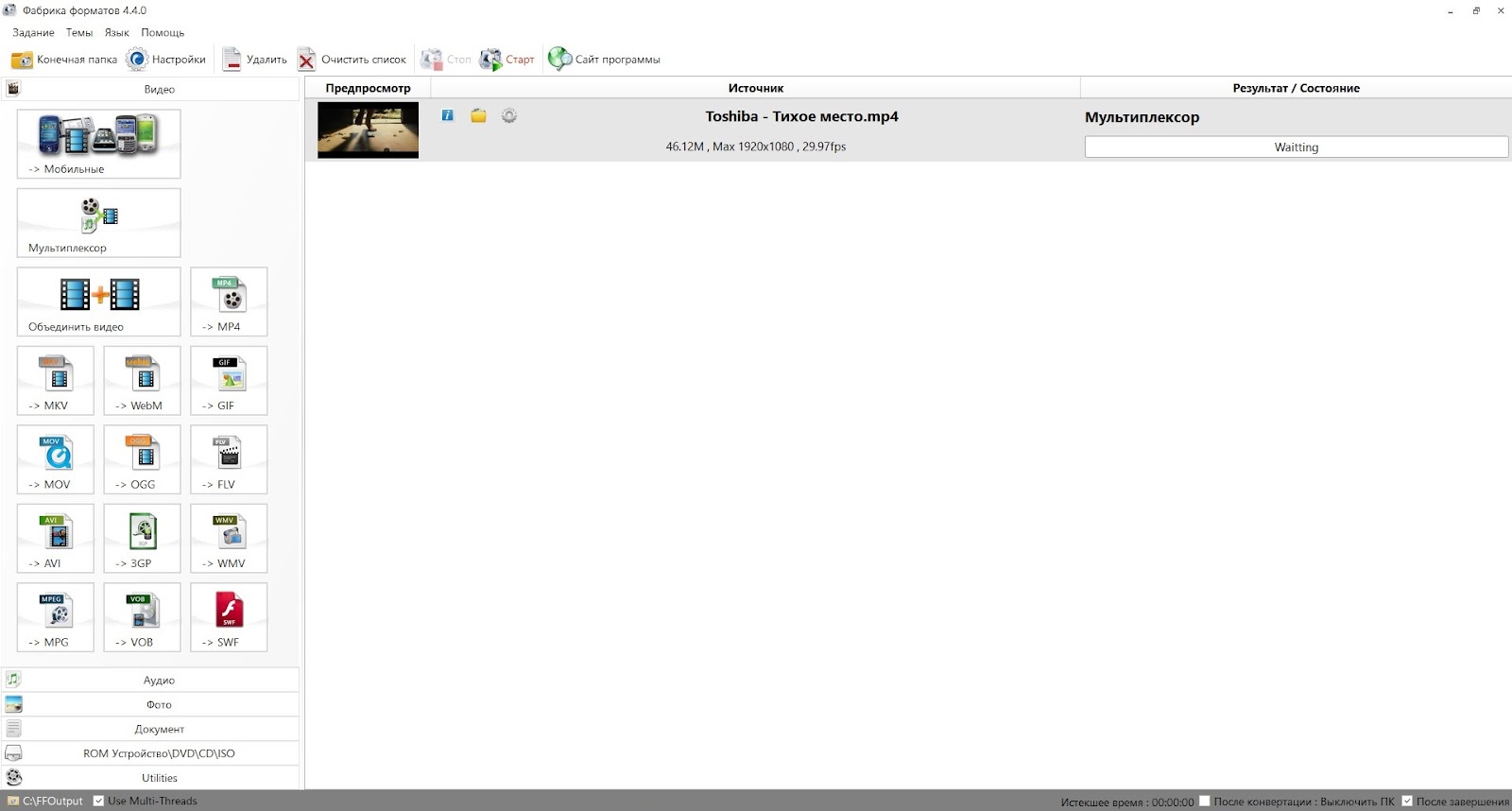Open Сайт программы from the toolbar
Screen dimensions: 1512x811
click(x=605, y=60)
